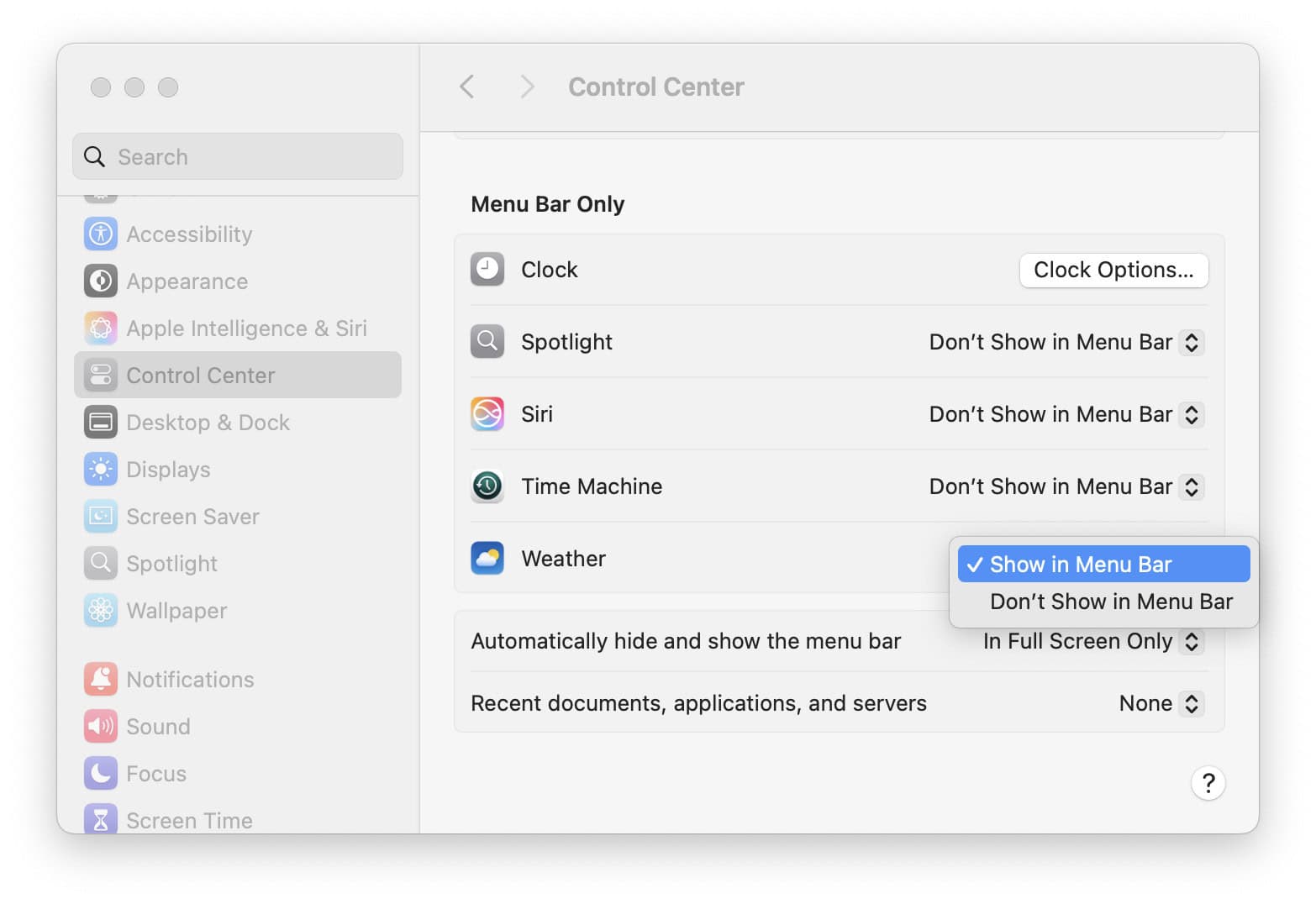Click the Weather app icon
The width and height of the screenshot is (1316, 904).
[x=487, y=559]
